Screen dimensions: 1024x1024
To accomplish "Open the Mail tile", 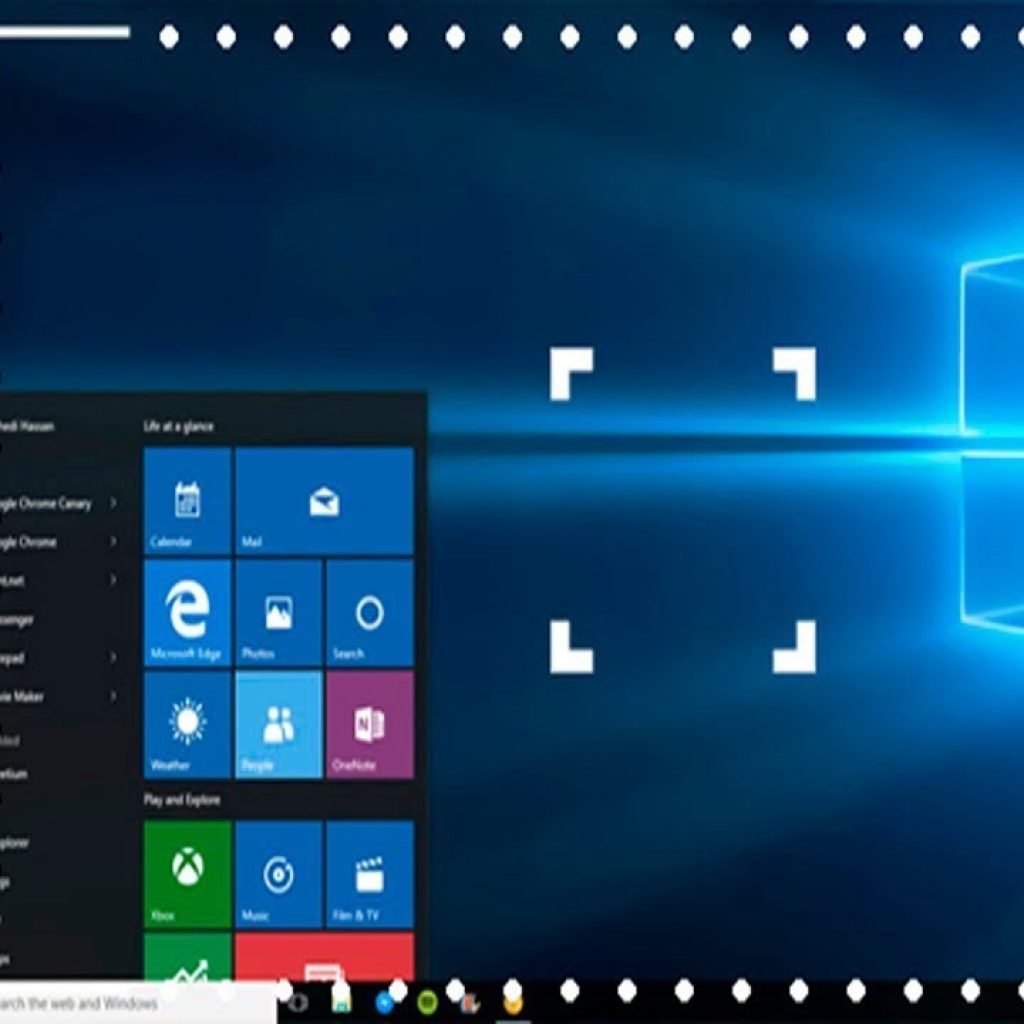I will (x=324, y=500).
